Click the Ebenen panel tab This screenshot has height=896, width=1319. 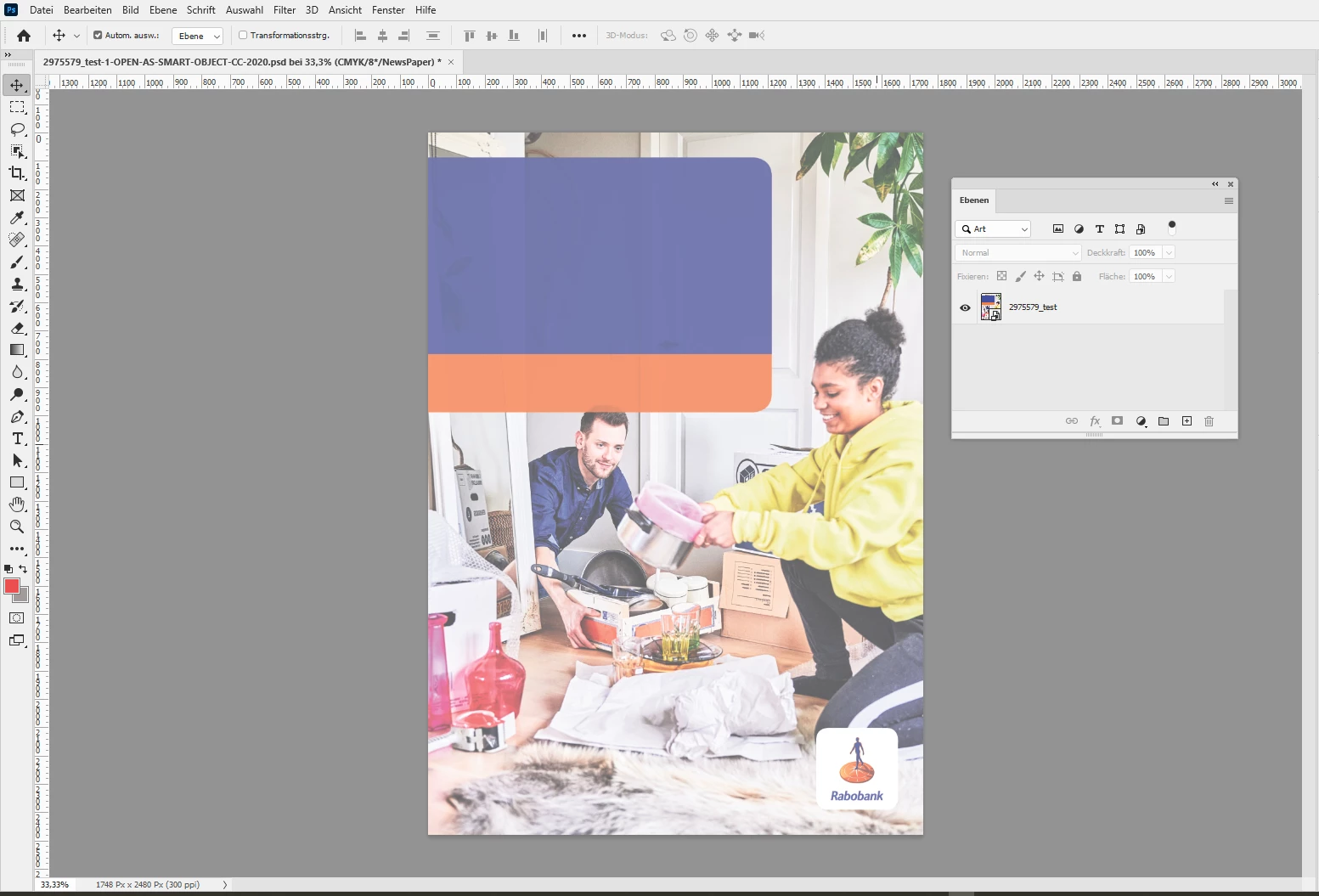click(x=974, y=200)
